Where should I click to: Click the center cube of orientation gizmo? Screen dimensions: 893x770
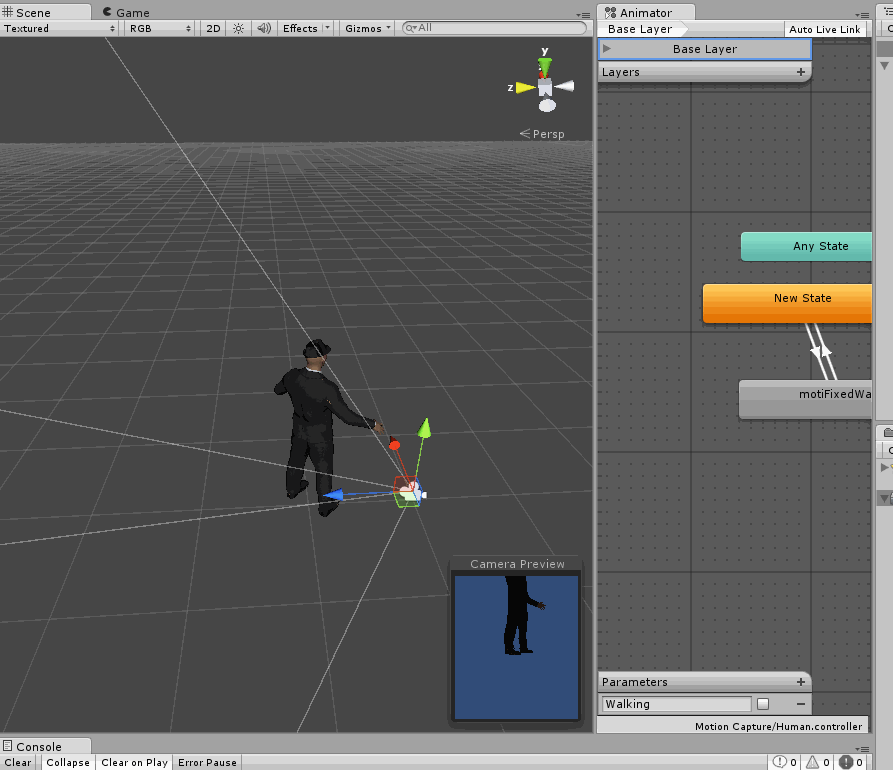coord(545,87)
